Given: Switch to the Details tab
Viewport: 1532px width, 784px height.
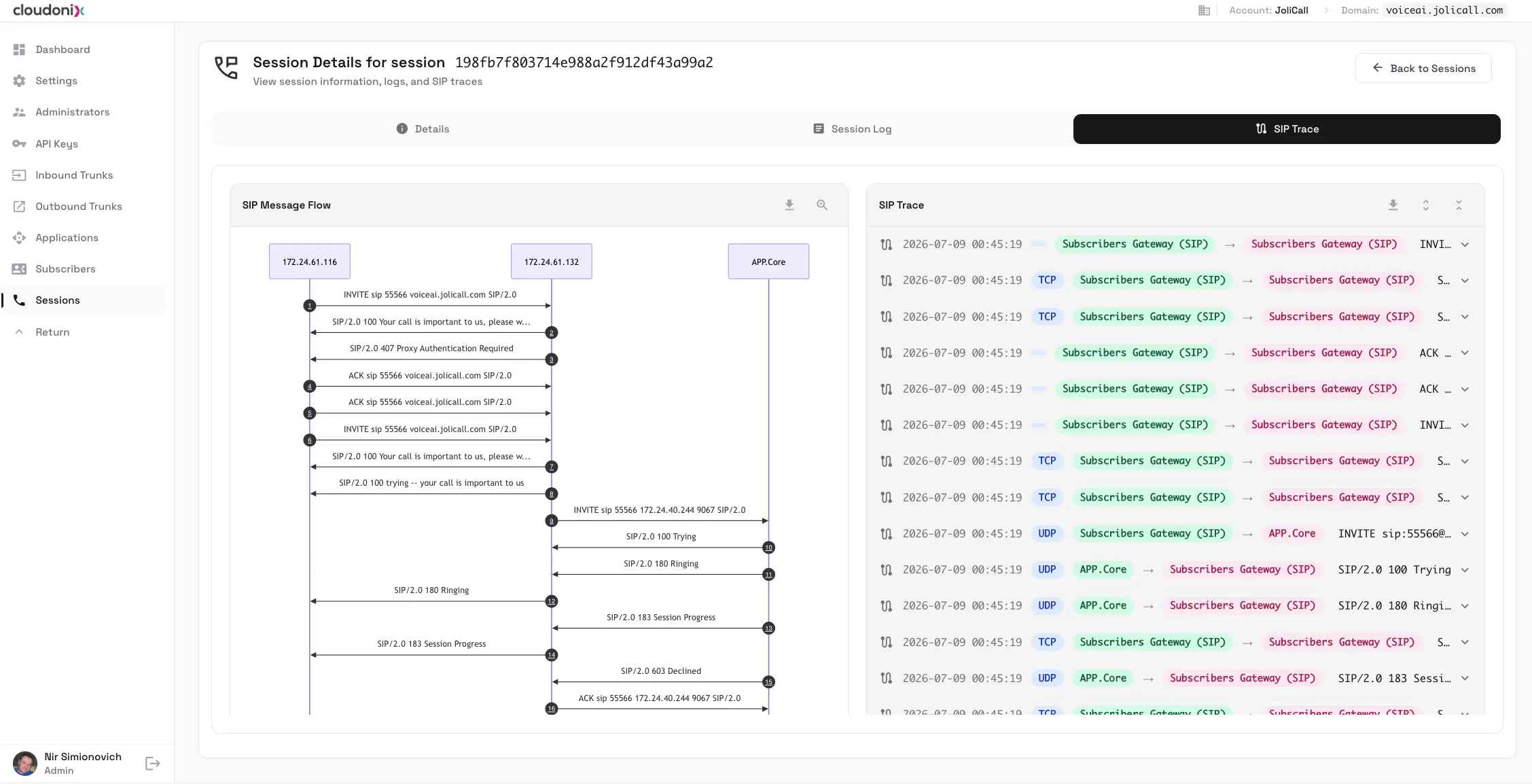Looking at the screenshot, I should pos(423,129).
